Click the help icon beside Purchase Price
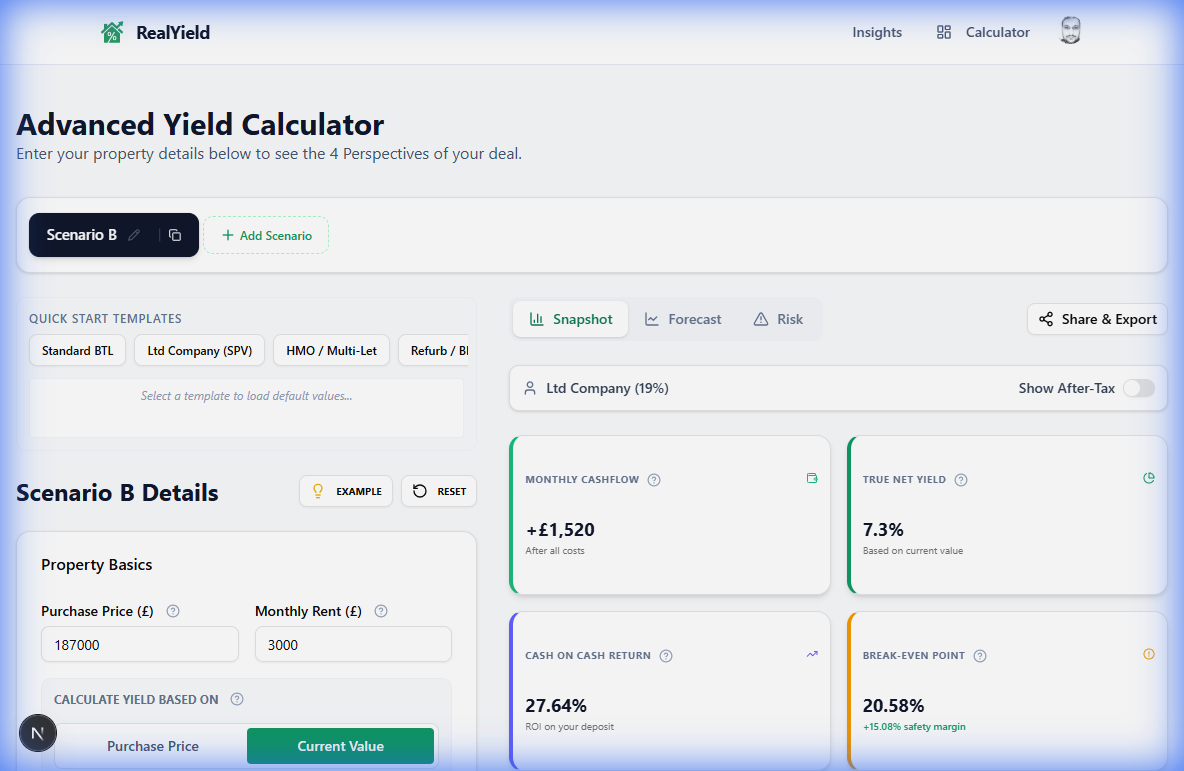 click(x=172, y=611)
